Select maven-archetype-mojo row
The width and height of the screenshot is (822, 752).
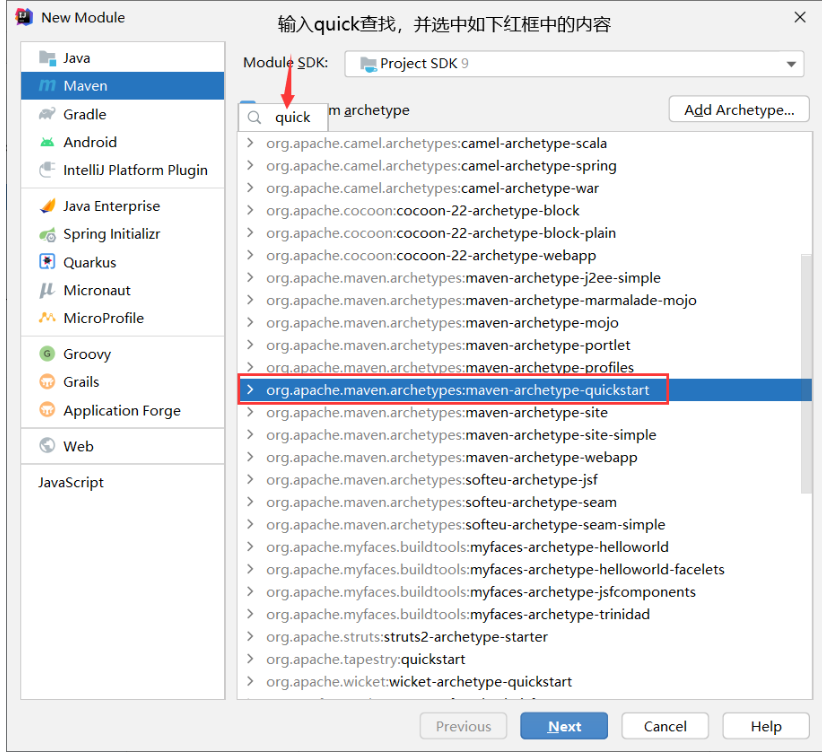(x=524, y=323)
